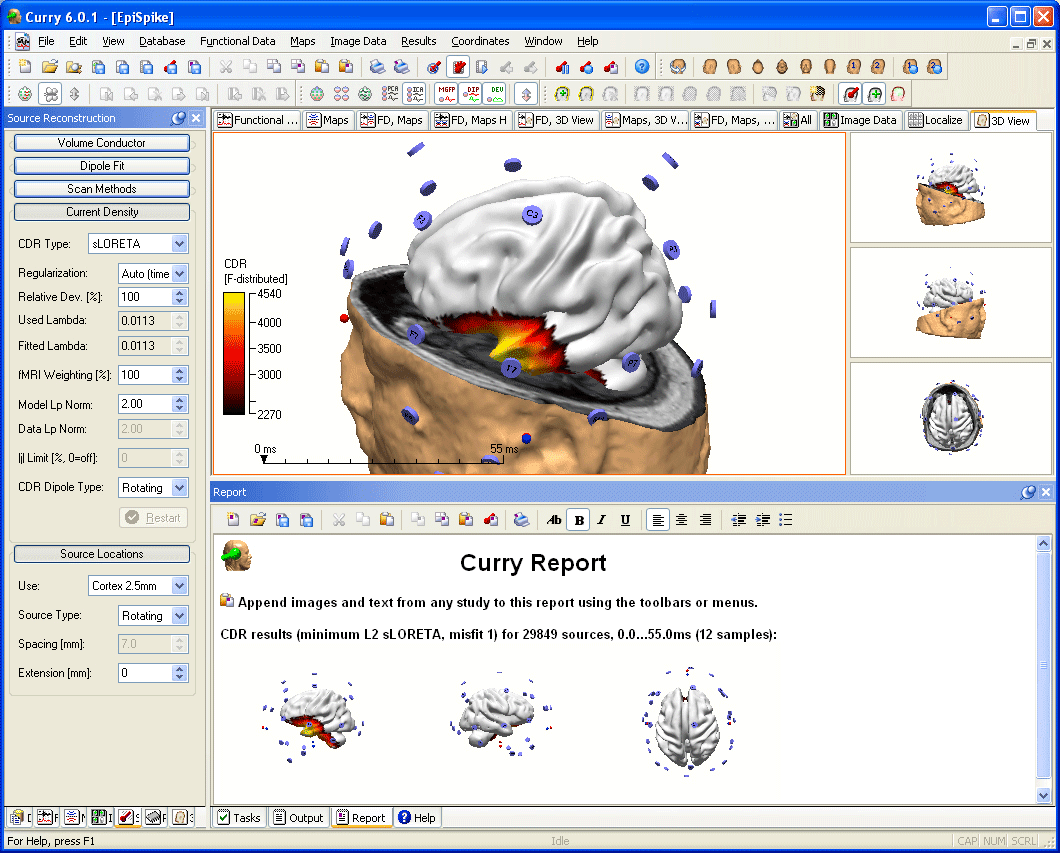Open the Use Cortex 2.5mm dropdown
The width and height of the screenshot is (1060, 853).
click(179, 586)
